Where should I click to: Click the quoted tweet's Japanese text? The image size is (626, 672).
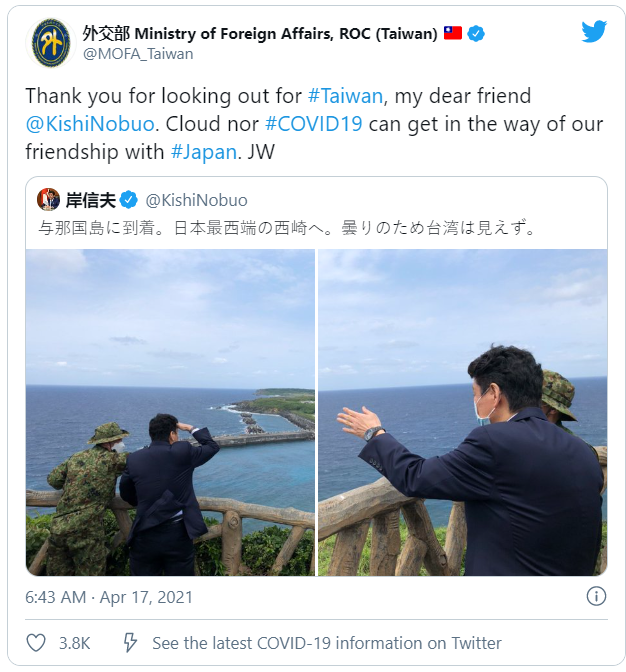[x=287, y=228]
